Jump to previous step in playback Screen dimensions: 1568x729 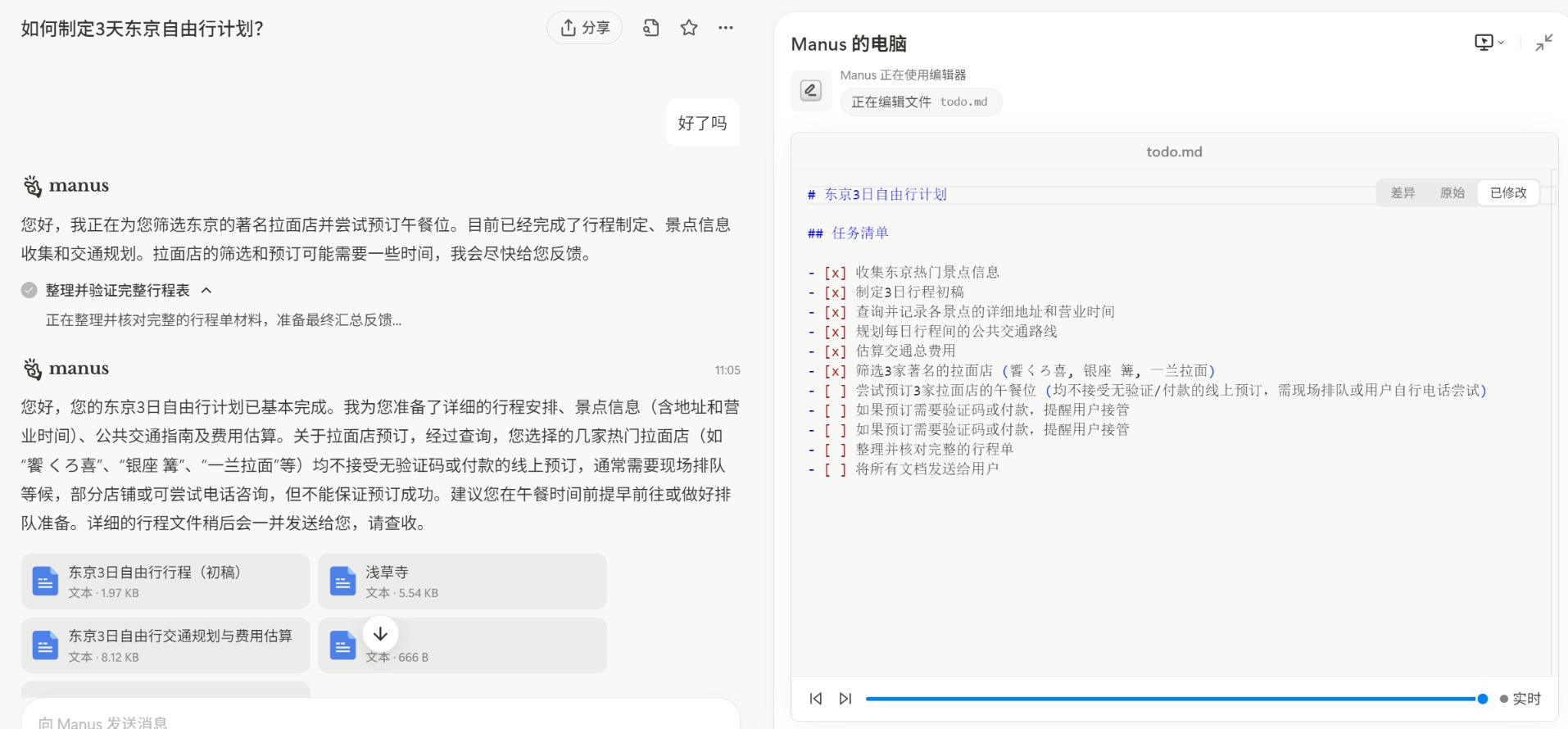pos(815,699)
